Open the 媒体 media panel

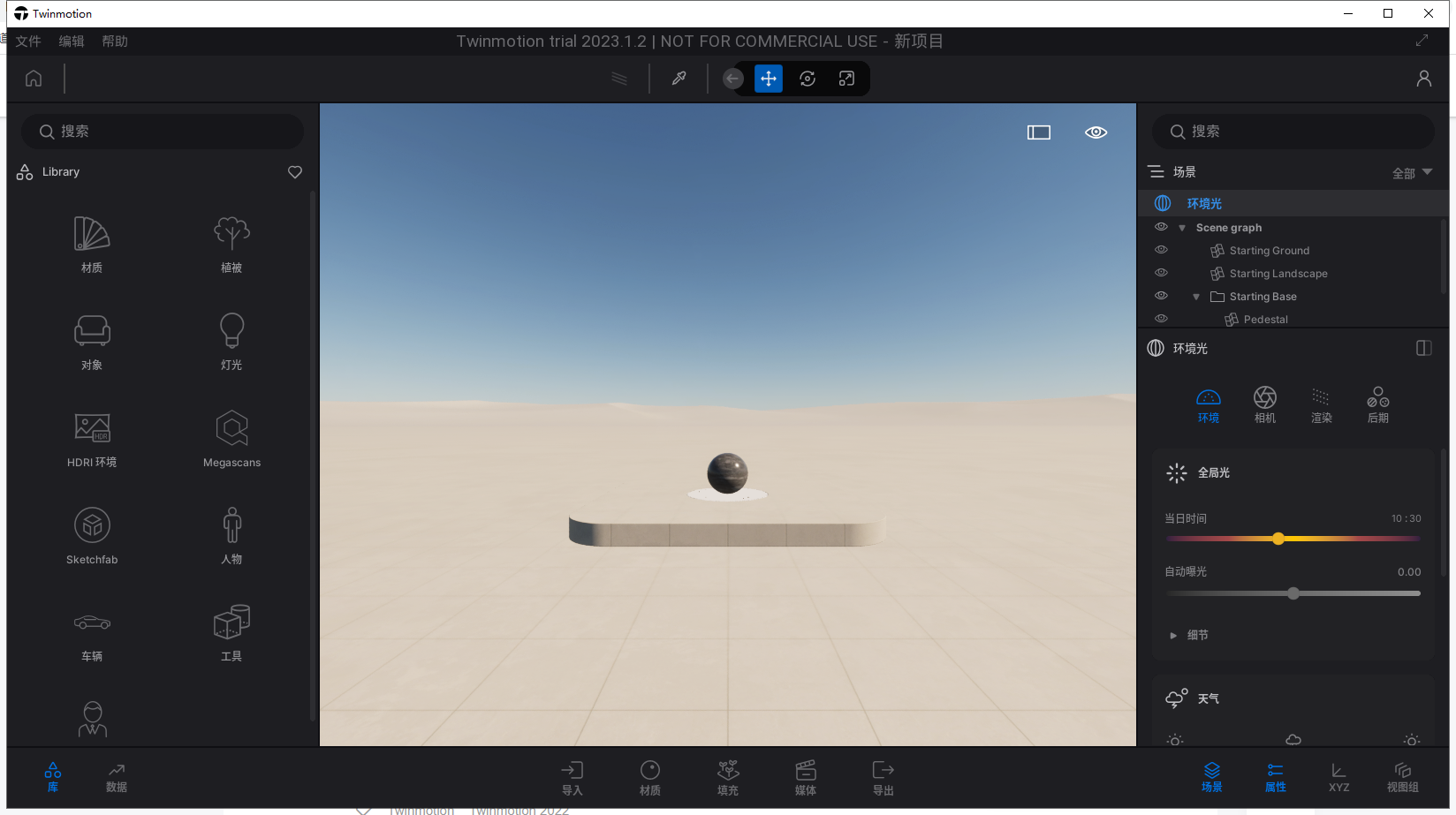[x=806, y=779]
